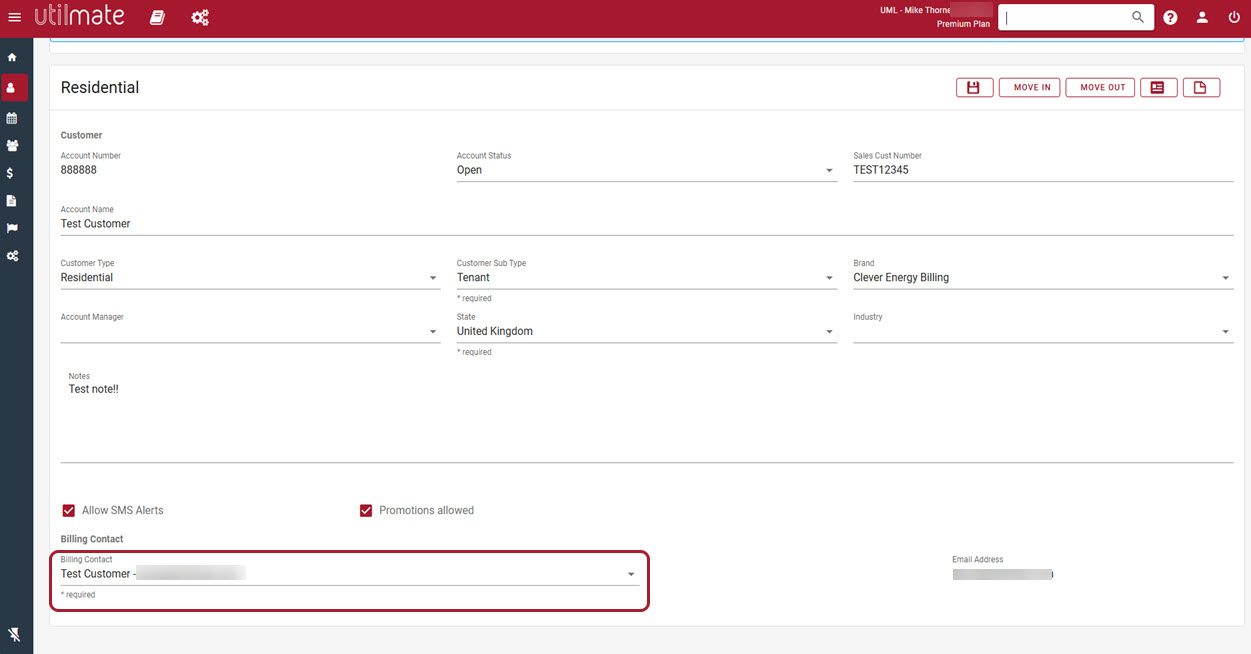Open the Customer Sub Type dropdown

coord(646,277)
